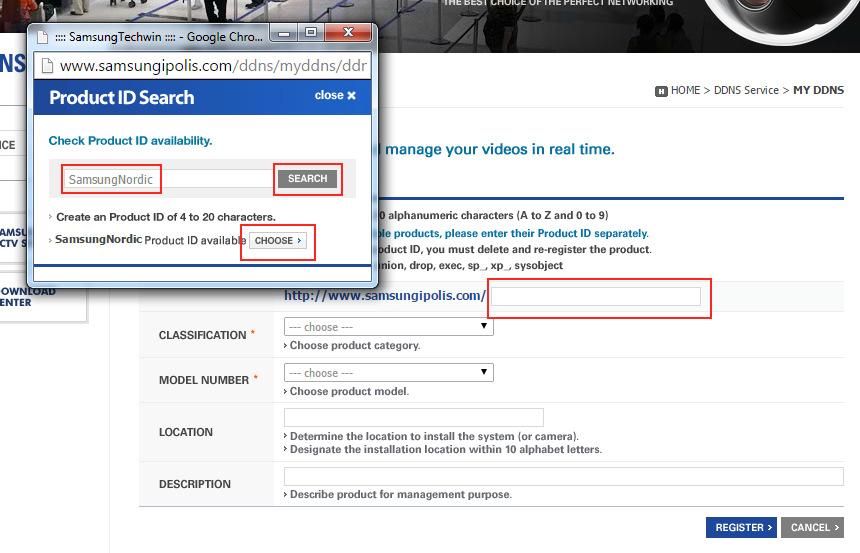Click 'Choose product category.' hint text
Image resolution: width=860 pixels, height=553 pixels.
(x=354, y=346)
